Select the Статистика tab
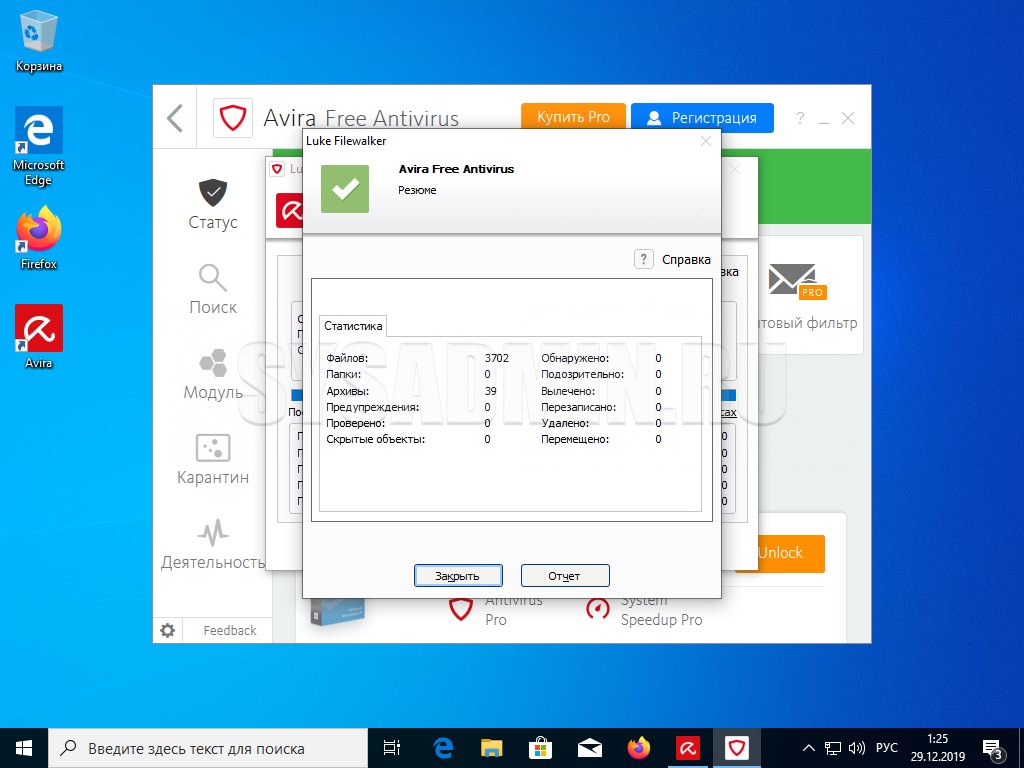This screenshot has width=1024, height=768. pos(353,326)
